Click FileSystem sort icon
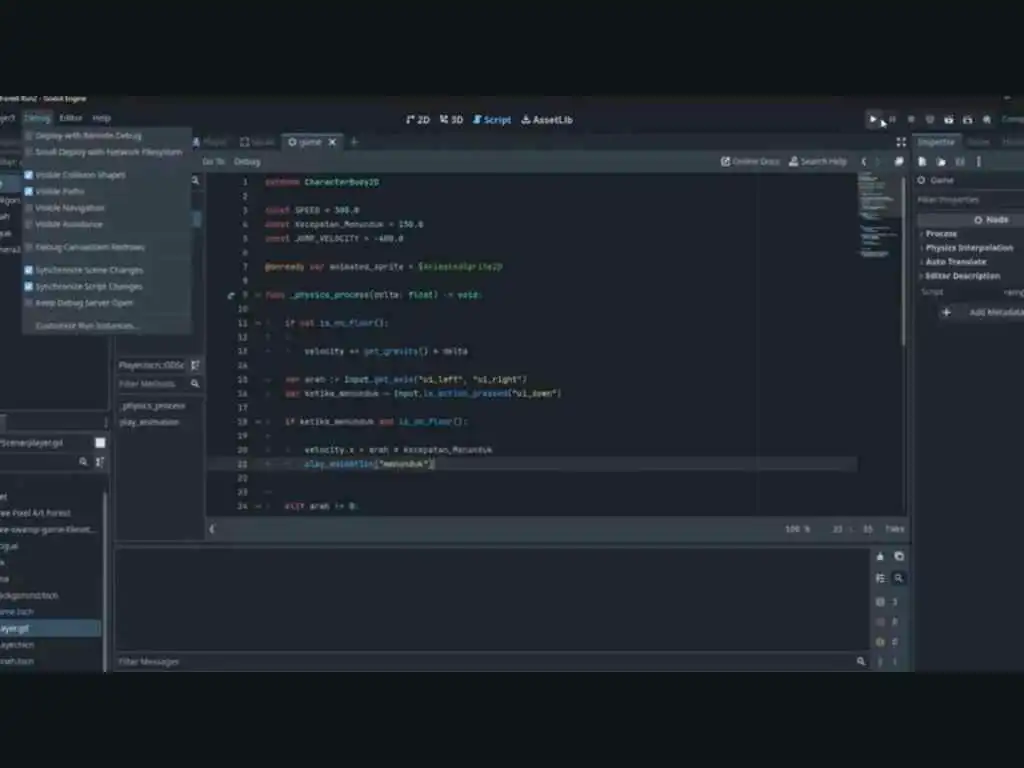Image resolution: width=1024 pixels, height=768 pixels. click(100, 462)
